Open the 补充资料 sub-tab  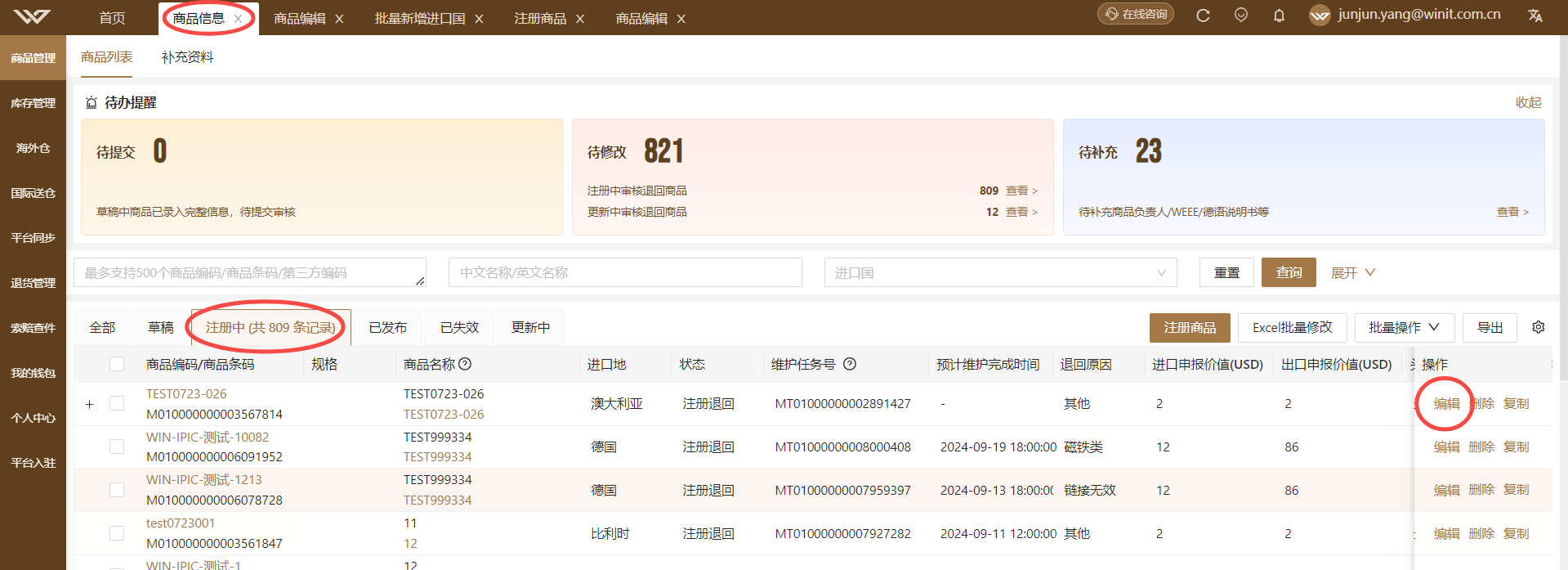click(187, 57)
